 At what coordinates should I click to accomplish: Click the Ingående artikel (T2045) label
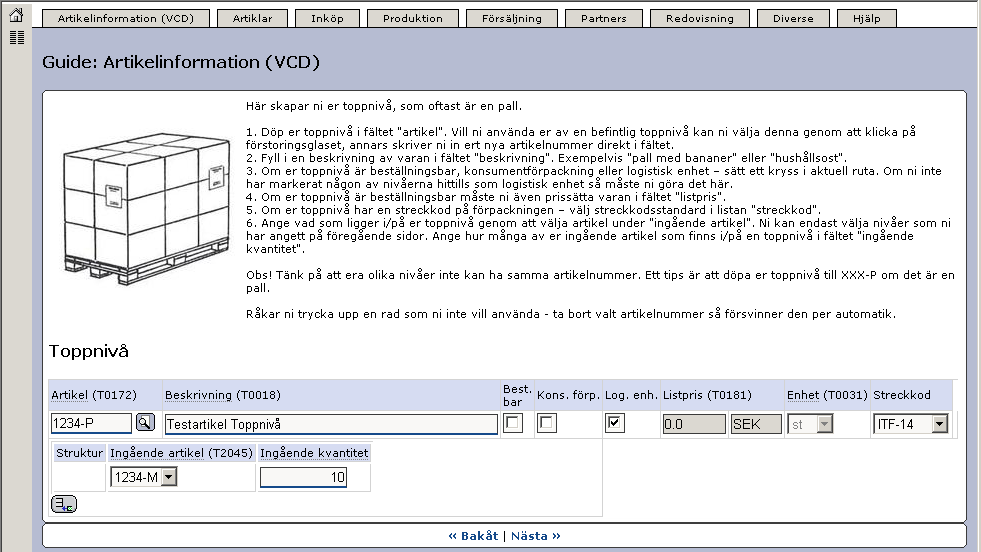(x=181, y=452)
